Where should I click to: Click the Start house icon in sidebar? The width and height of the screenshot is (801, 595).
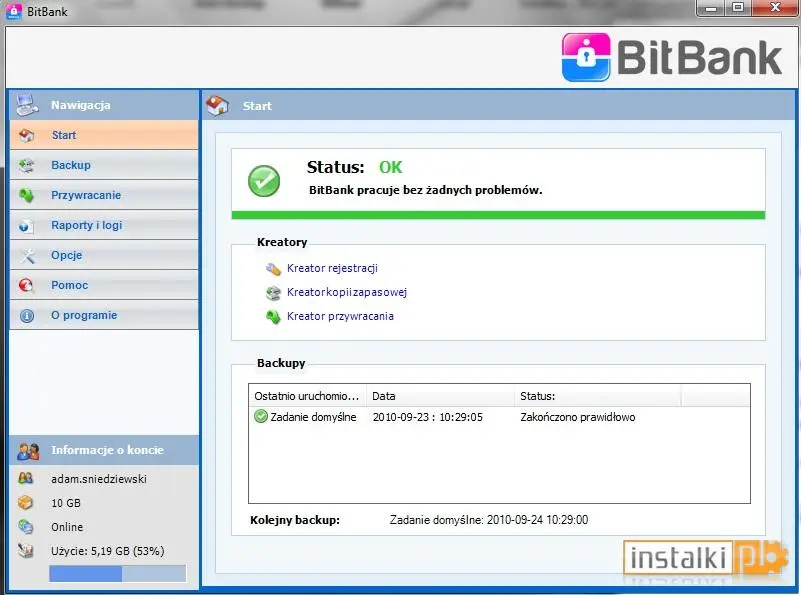click(x=27, y=135)
